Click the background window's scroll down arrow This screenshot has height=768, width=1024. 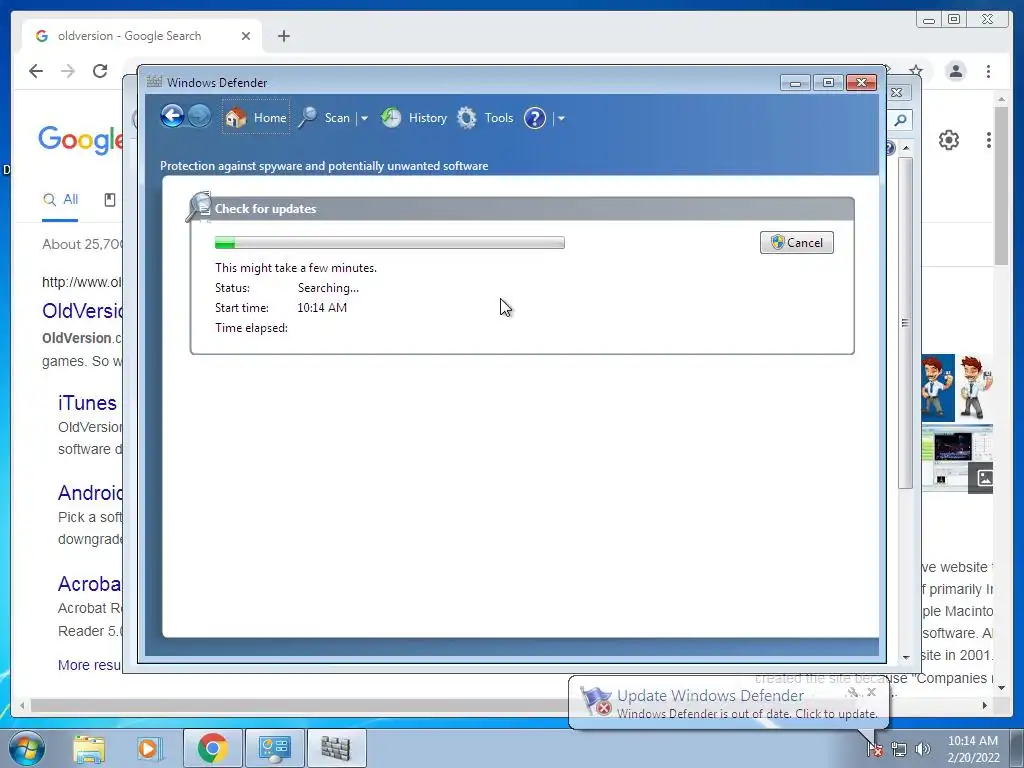[x=906, y=658]
